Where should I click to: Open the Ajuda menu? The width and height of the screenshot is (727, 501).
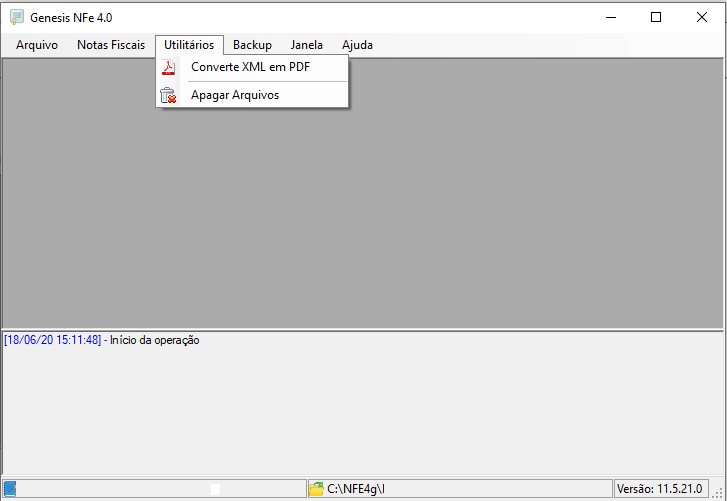coord(357,45)
